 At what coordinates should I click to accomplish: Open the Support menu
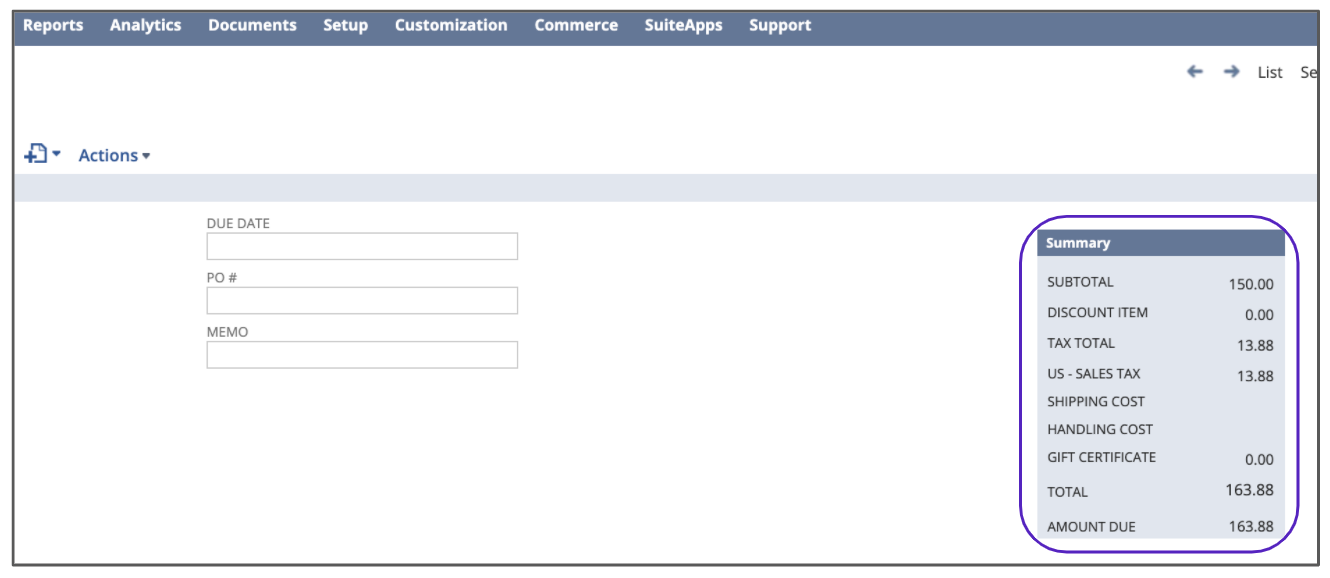[x=780, y=26]
